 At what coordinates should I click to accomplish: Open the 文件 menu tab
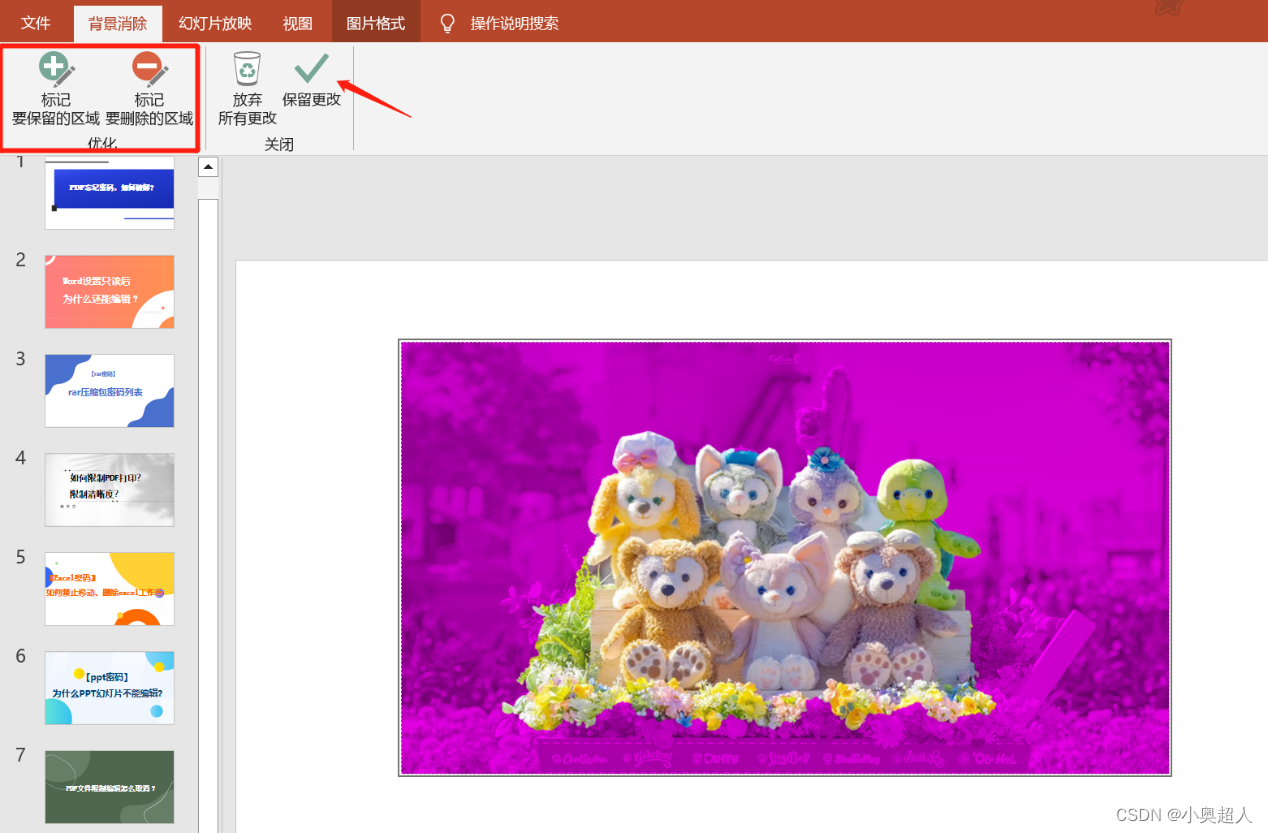point(36,23)
